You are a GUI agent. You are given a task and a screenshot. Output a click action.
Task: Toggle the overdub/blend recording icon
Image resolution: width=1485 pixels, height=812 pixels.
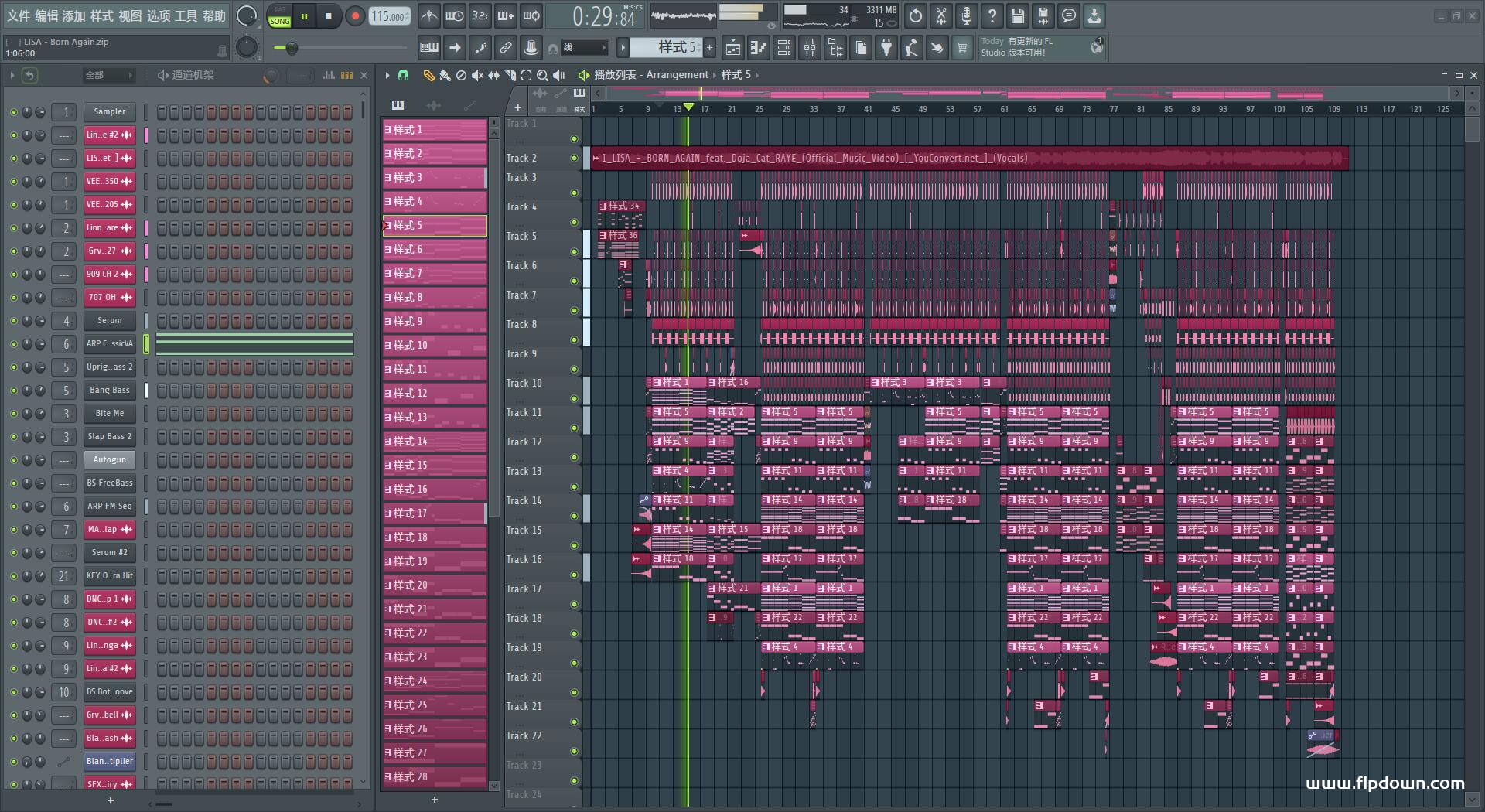tap(506, 15)
